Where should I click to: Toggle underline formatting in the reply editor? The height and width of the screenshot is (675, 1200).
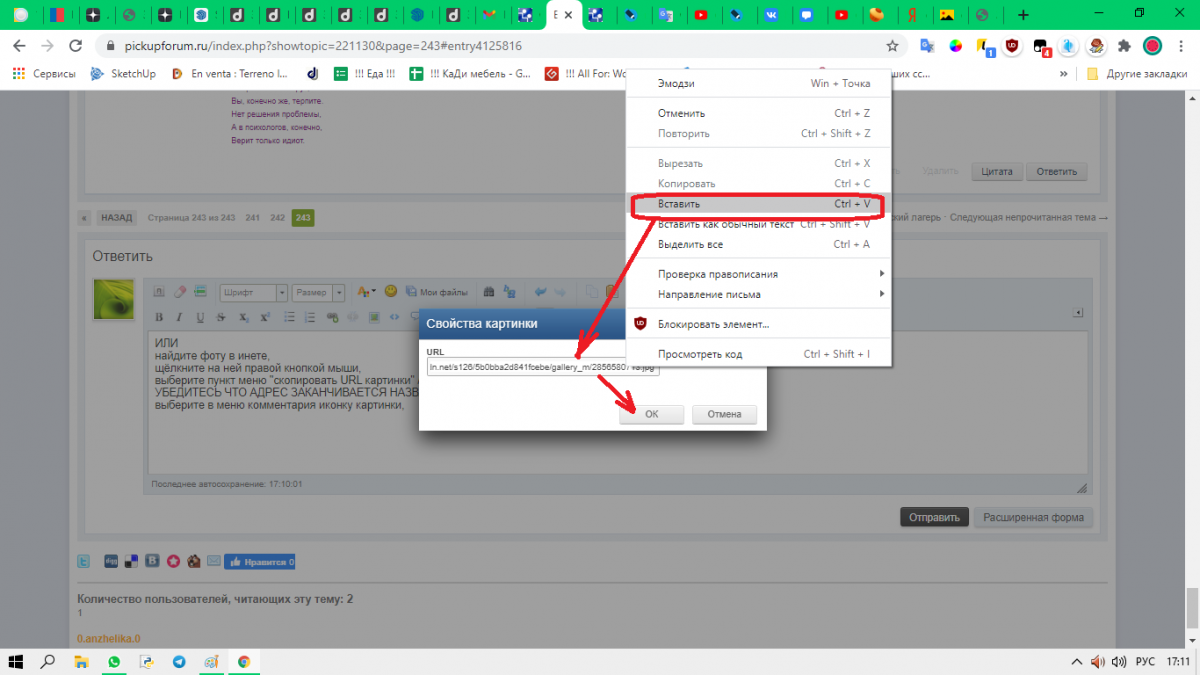(200, 318)
